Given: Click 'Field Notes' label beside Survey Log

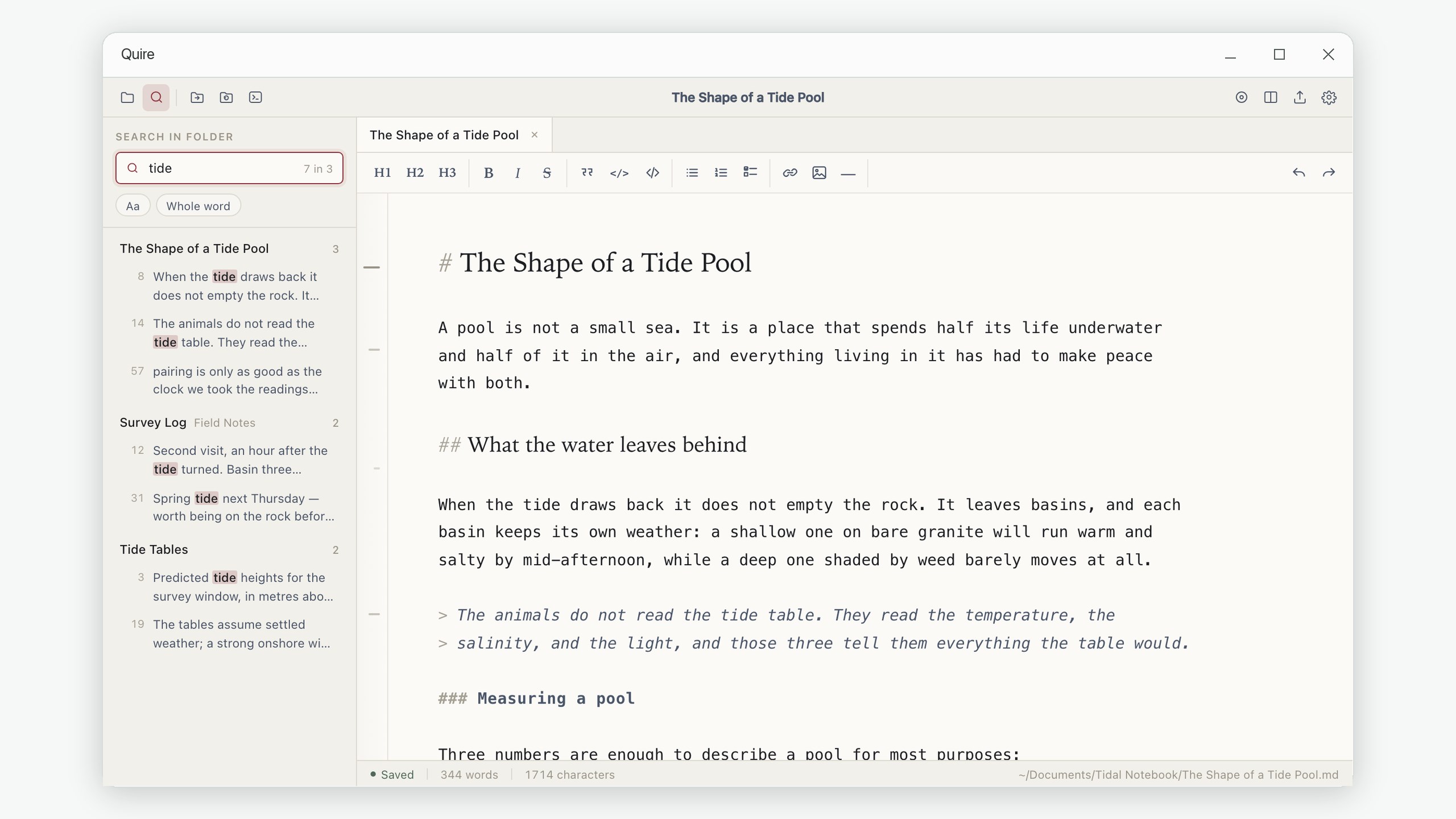Looking at the screenshot, I should pos(225,423).
